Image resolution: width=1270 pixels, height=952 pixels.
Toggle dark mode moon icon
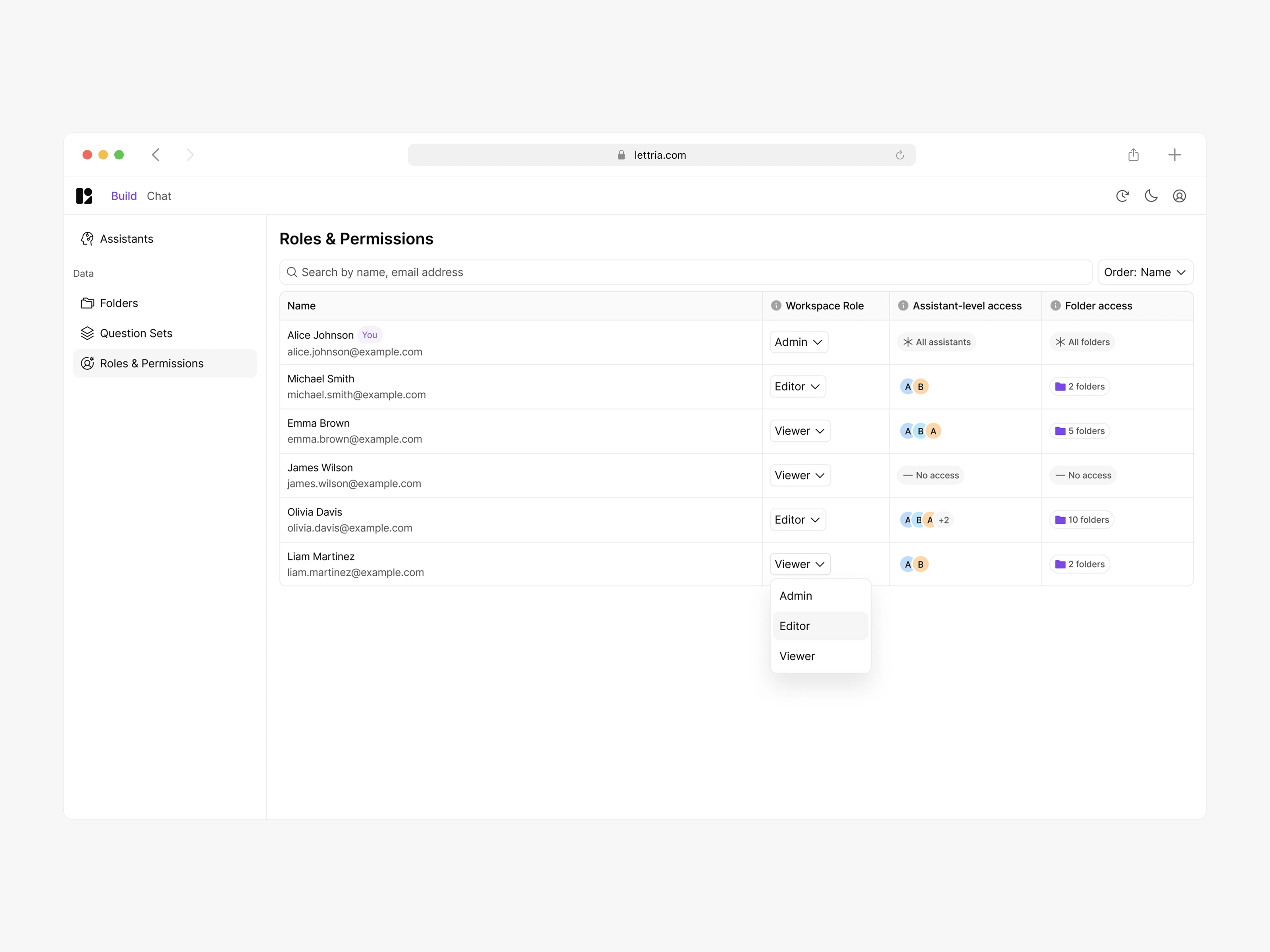(x=1151, y=196)
